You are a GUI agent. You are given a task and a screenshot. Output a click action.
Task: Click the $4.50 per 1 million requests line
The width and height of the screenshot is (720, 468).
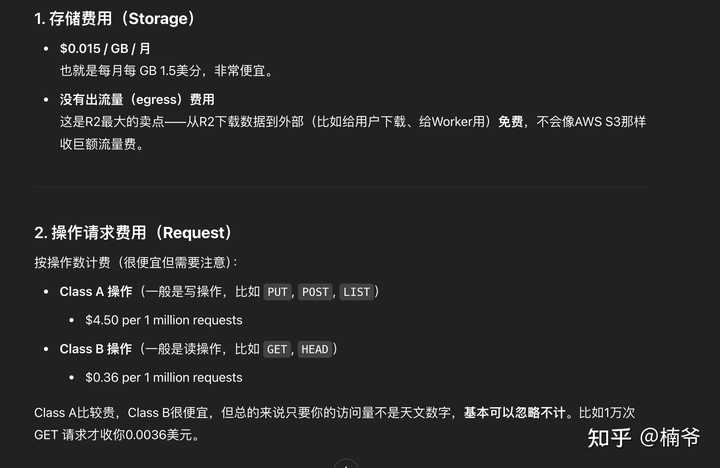tap(163, 320)
